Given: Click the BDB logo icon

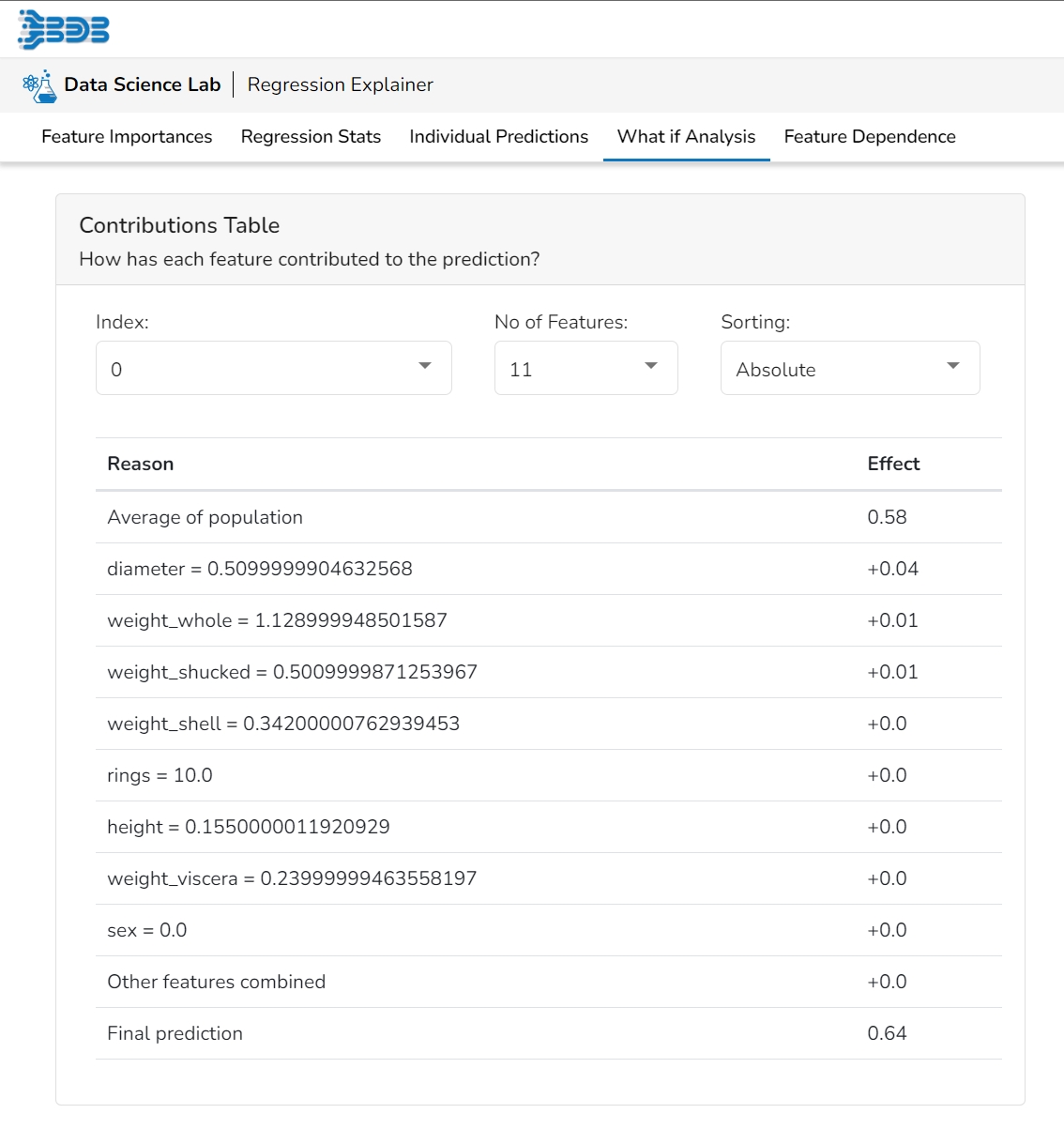Looking at the screenshot, I should click(64, 29).
